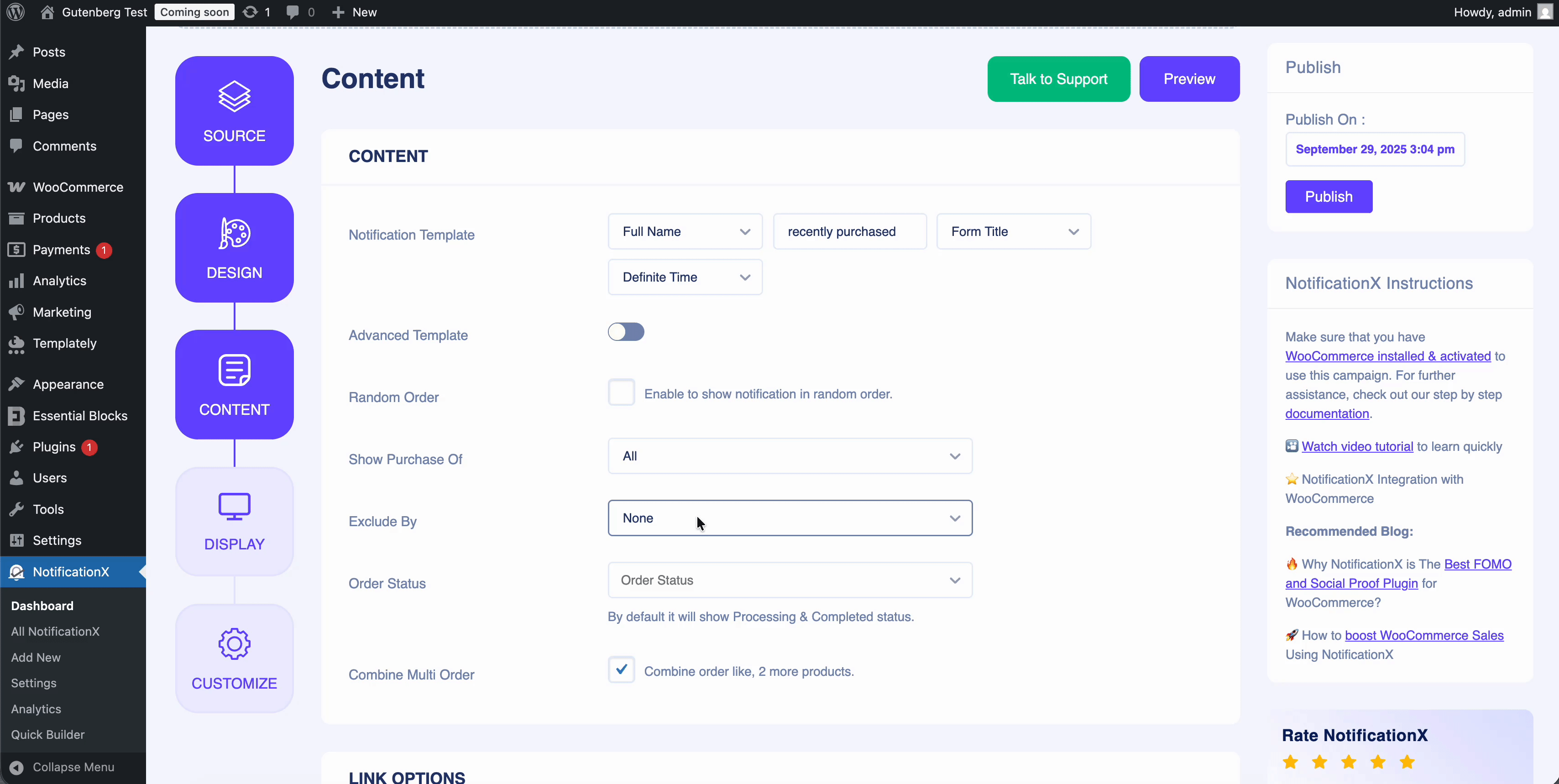The image size is (1559, 784).
Task: Enable the Advanced Template toggle
Action: click(x=626, y=332)
